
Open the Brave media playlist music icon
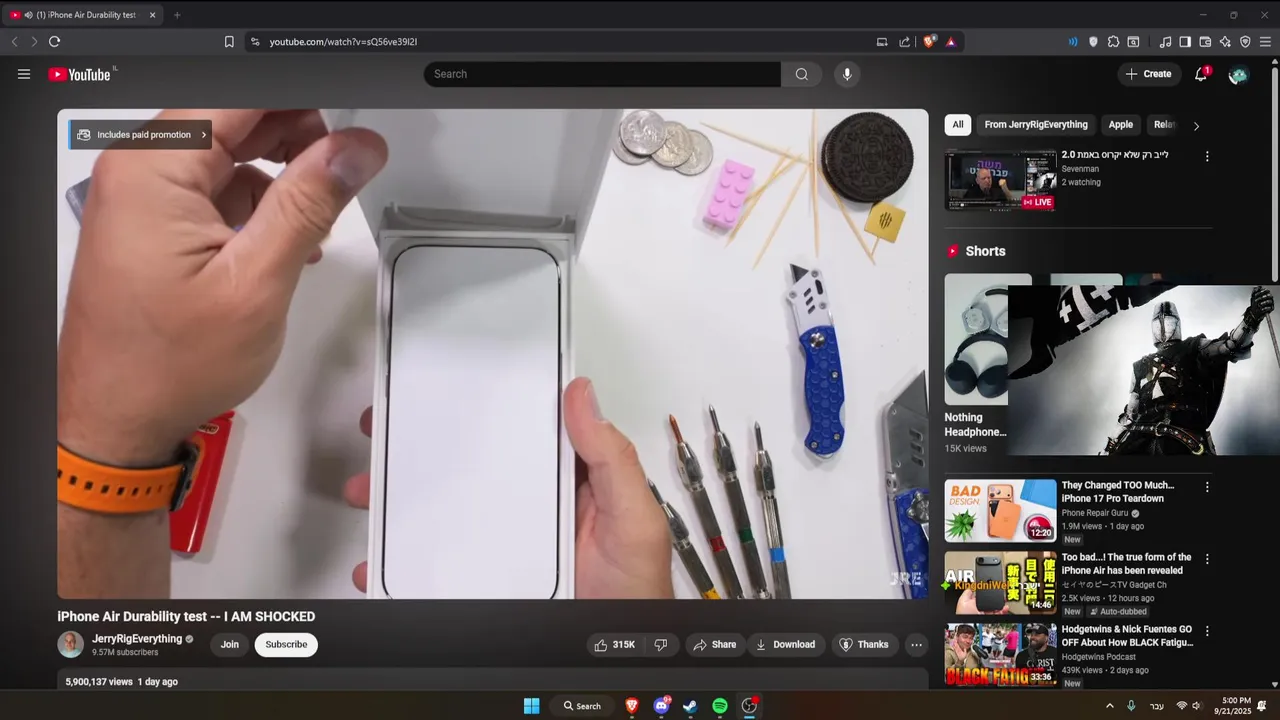point(1165,42)
